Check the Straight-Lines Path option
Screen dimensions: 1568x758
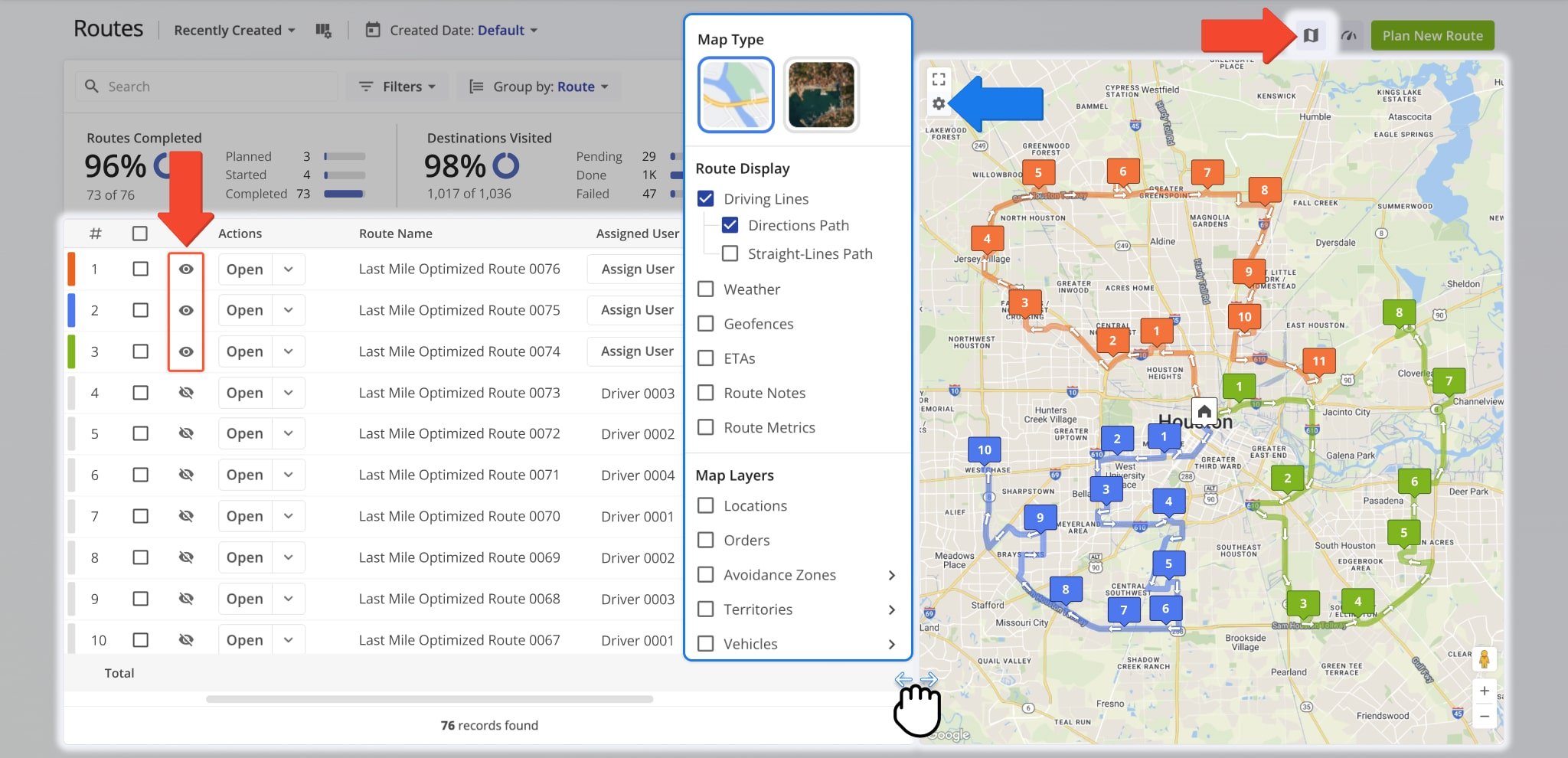[x=730, y=253]
